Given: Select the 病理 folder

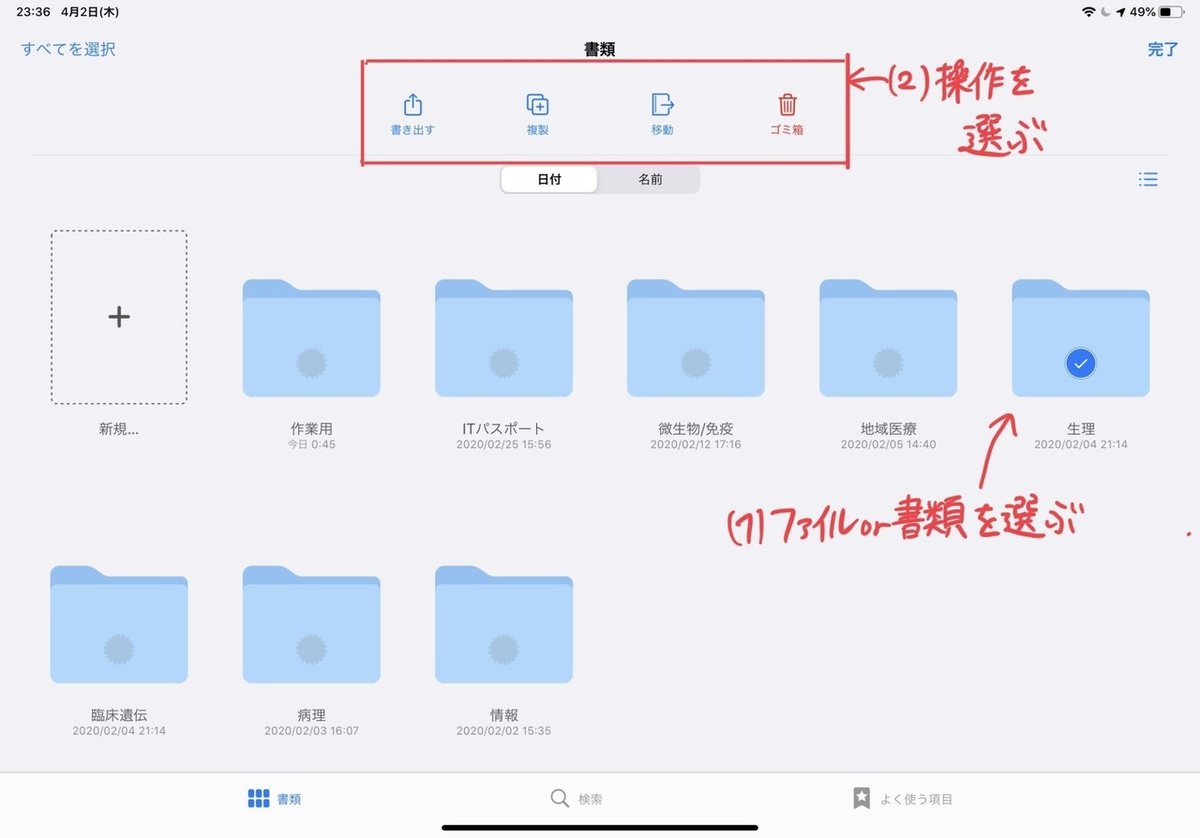Looking at the screenshot, I should (311, 624).
